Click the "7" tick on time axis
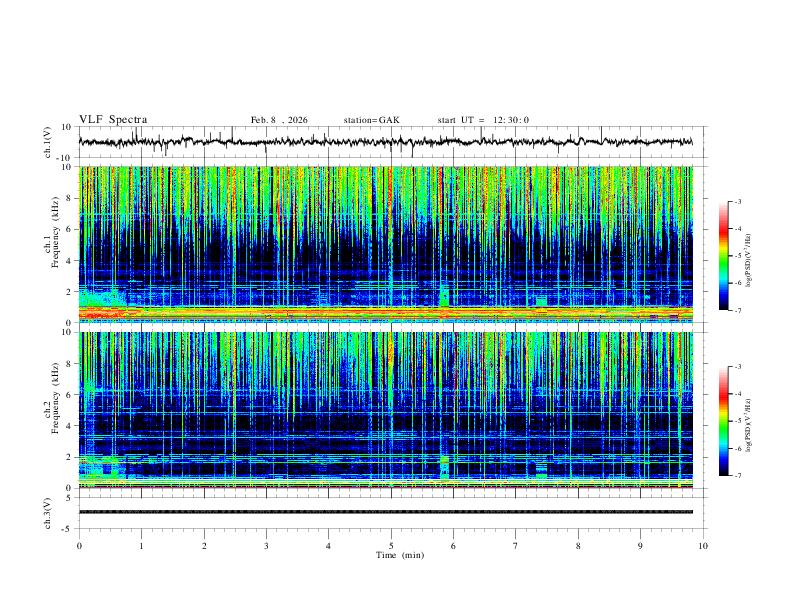The height and width of the screenshot is (612, 792). (x=516, y=546)
